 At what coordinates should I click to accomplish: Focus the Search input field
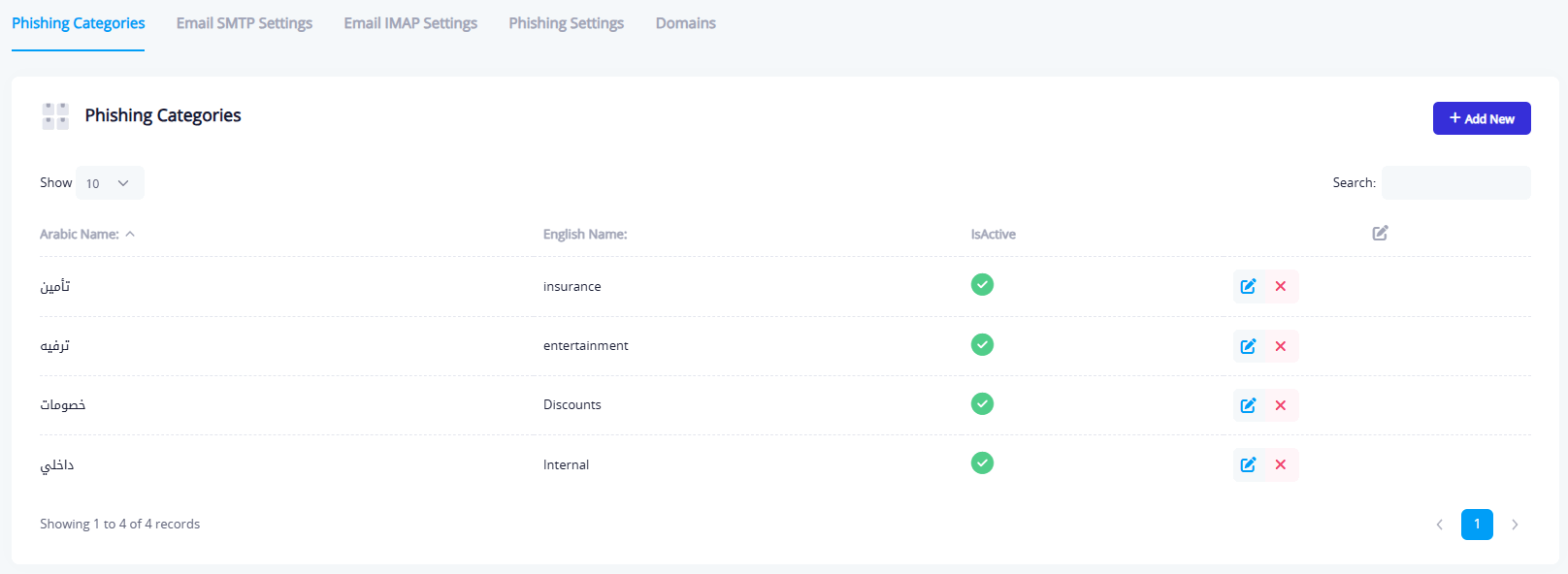click(x=1455, y=182)
